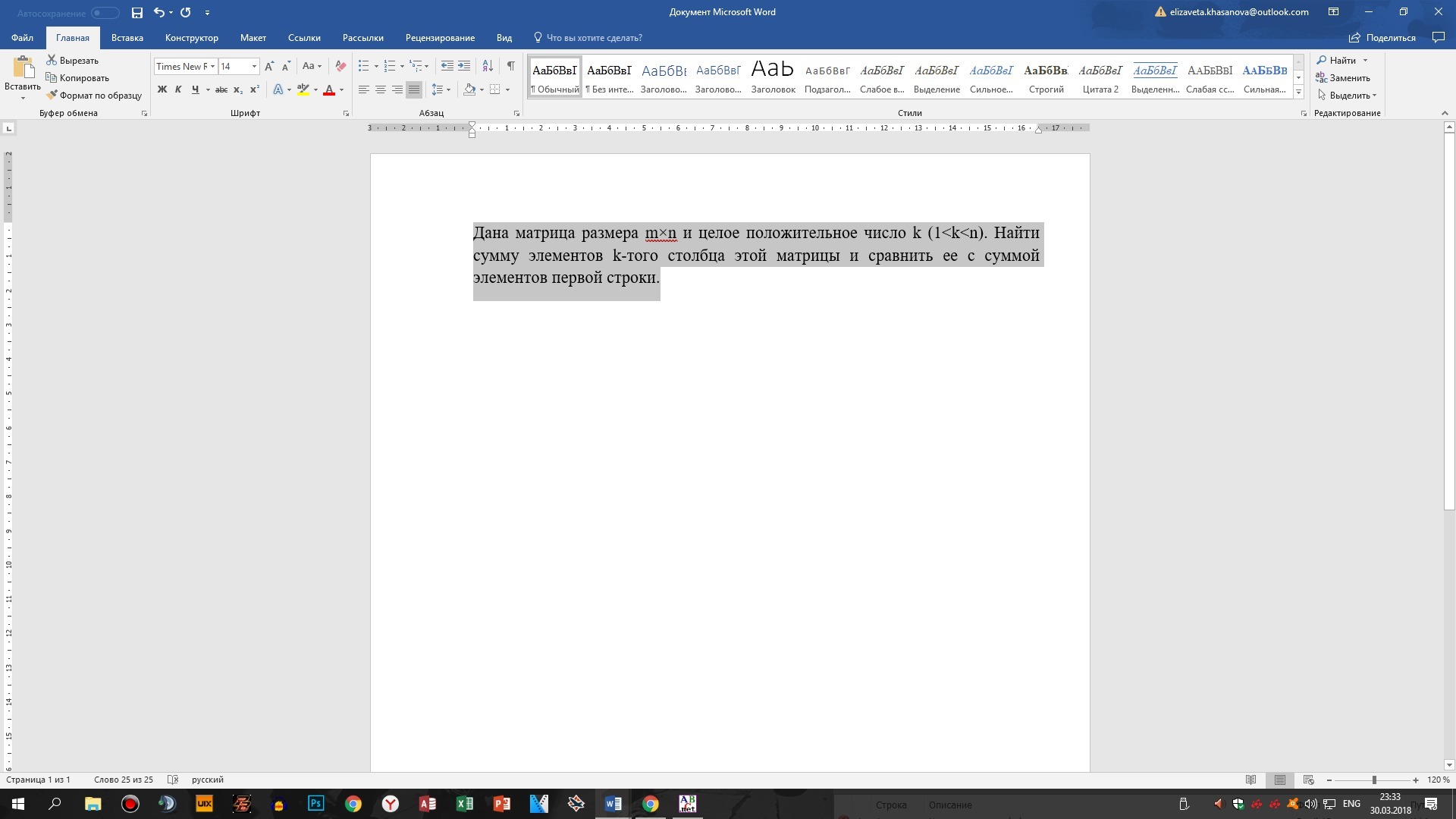The height and width of the screenshot is (819, 1456).
Task: Click the Bullets list icon
Action: click(x=364, y=66)
